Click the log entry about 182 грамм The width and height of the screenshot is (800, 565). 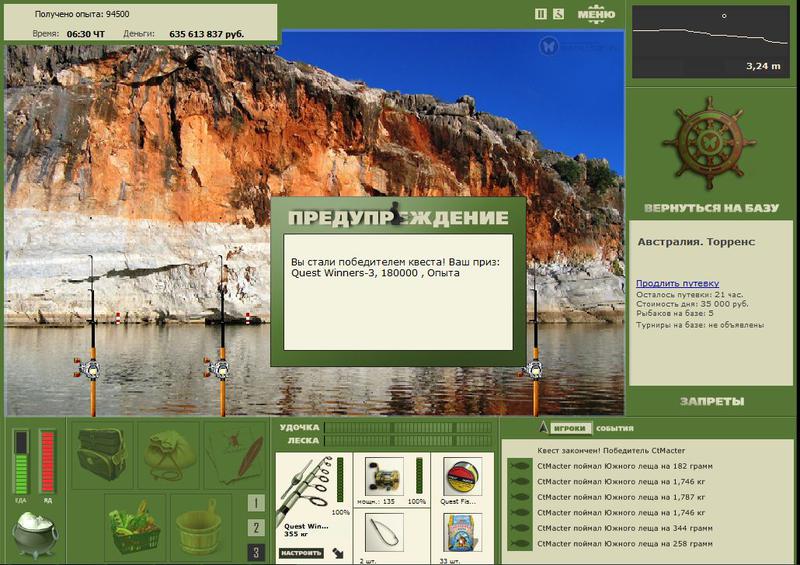(x=624, y=466)
